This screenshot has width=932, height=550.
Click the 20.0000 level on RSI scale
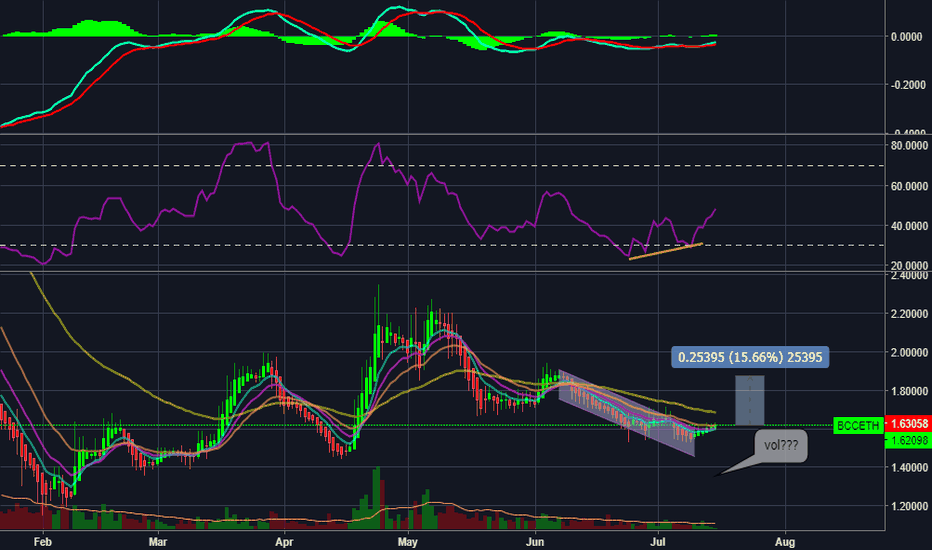[909, 265]
